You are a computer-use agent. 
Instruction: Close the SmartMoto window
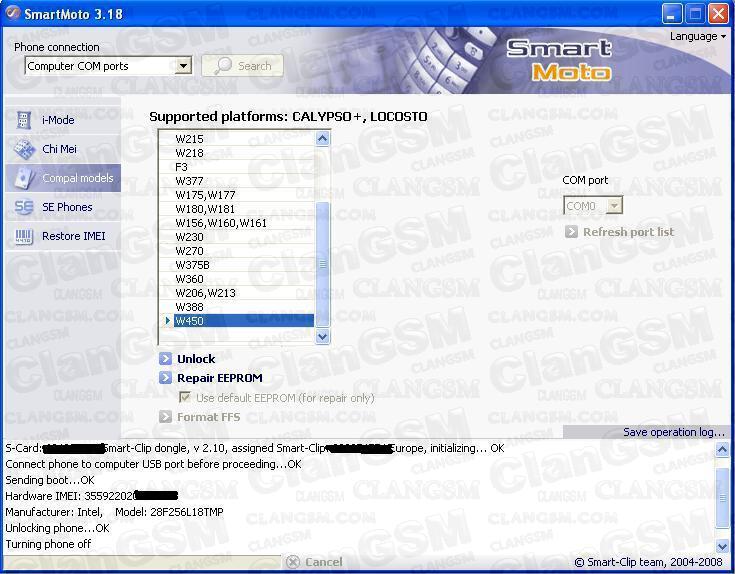(x=718, y=14)
